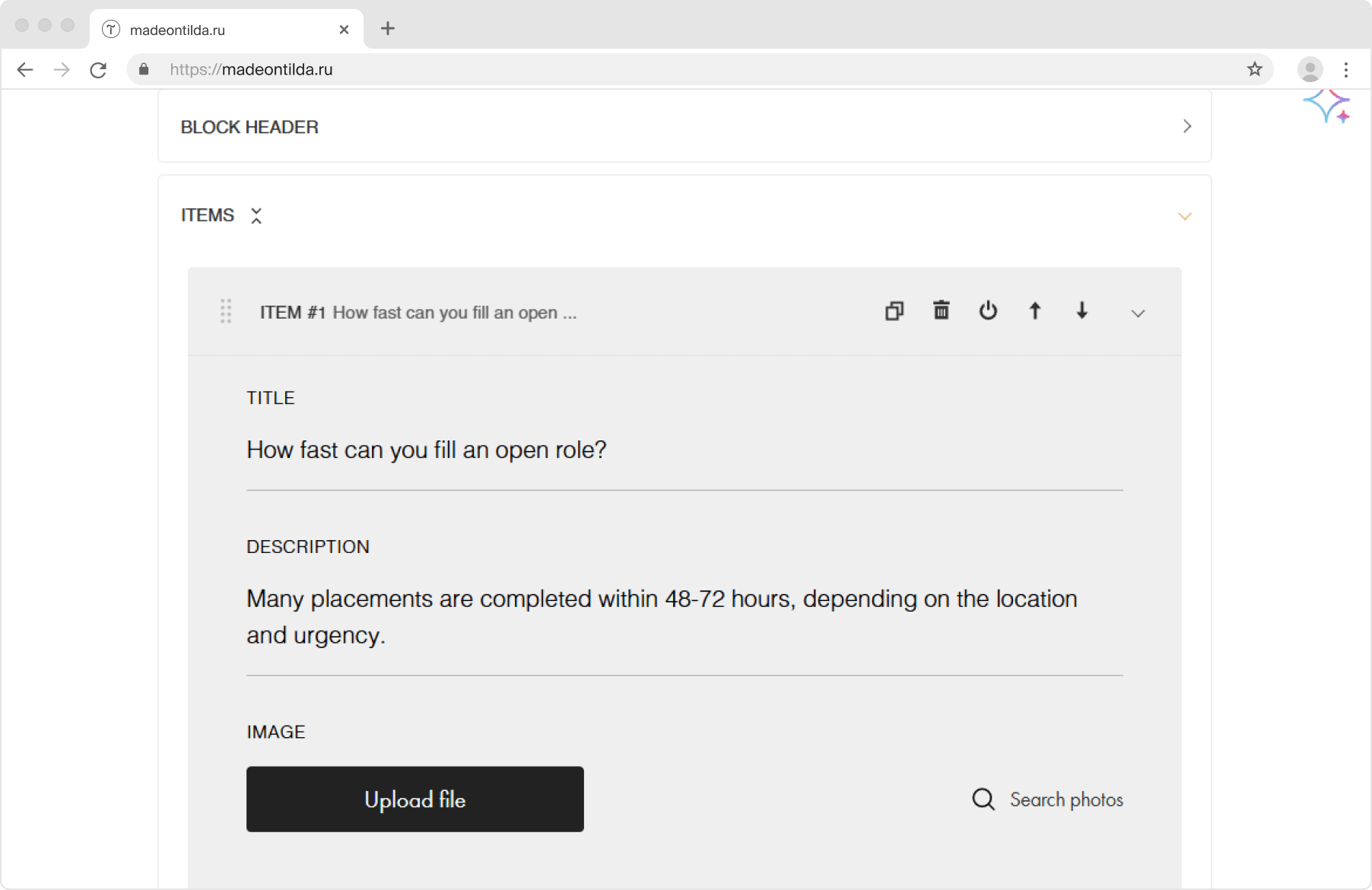Expand the Block Header section

coord(1187,126)
